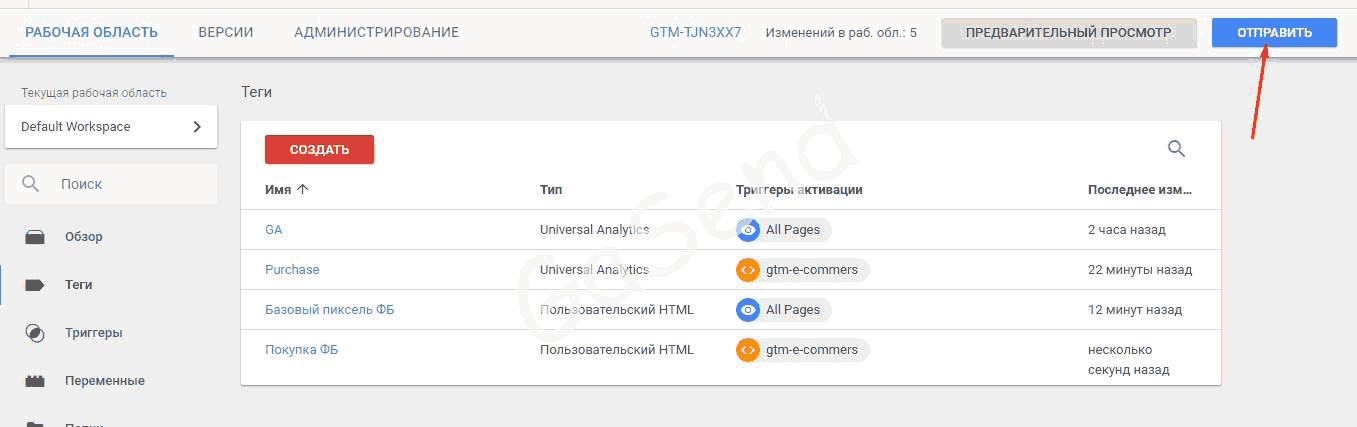The width and height of the screenshot is (1357, 427).
Task: Click the Триггеры circle icon in the sidebar
Action: click(35, 333)
